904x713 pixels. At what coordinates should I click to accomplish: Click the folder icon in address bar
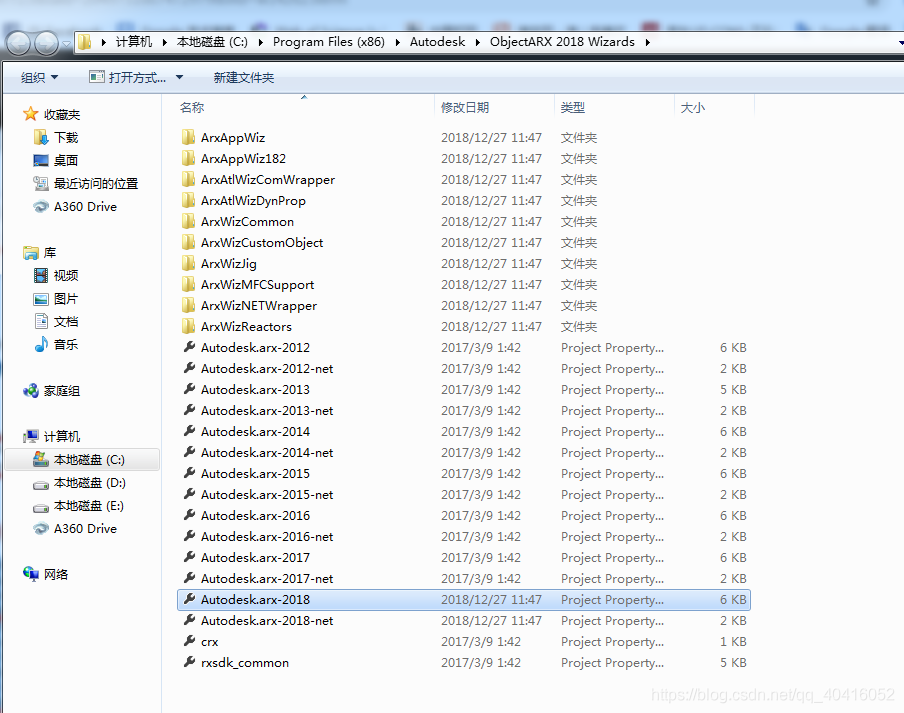(85, 42)
